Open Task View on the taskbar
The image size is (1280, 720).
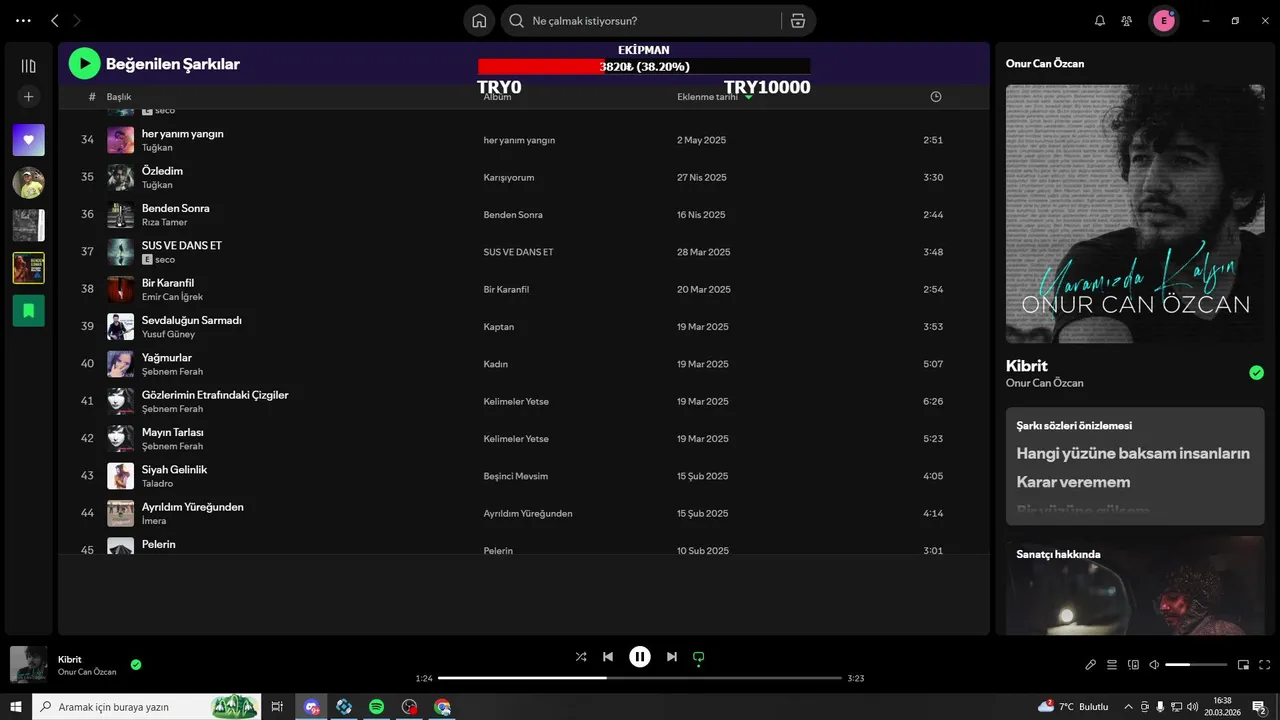[277, 707]
